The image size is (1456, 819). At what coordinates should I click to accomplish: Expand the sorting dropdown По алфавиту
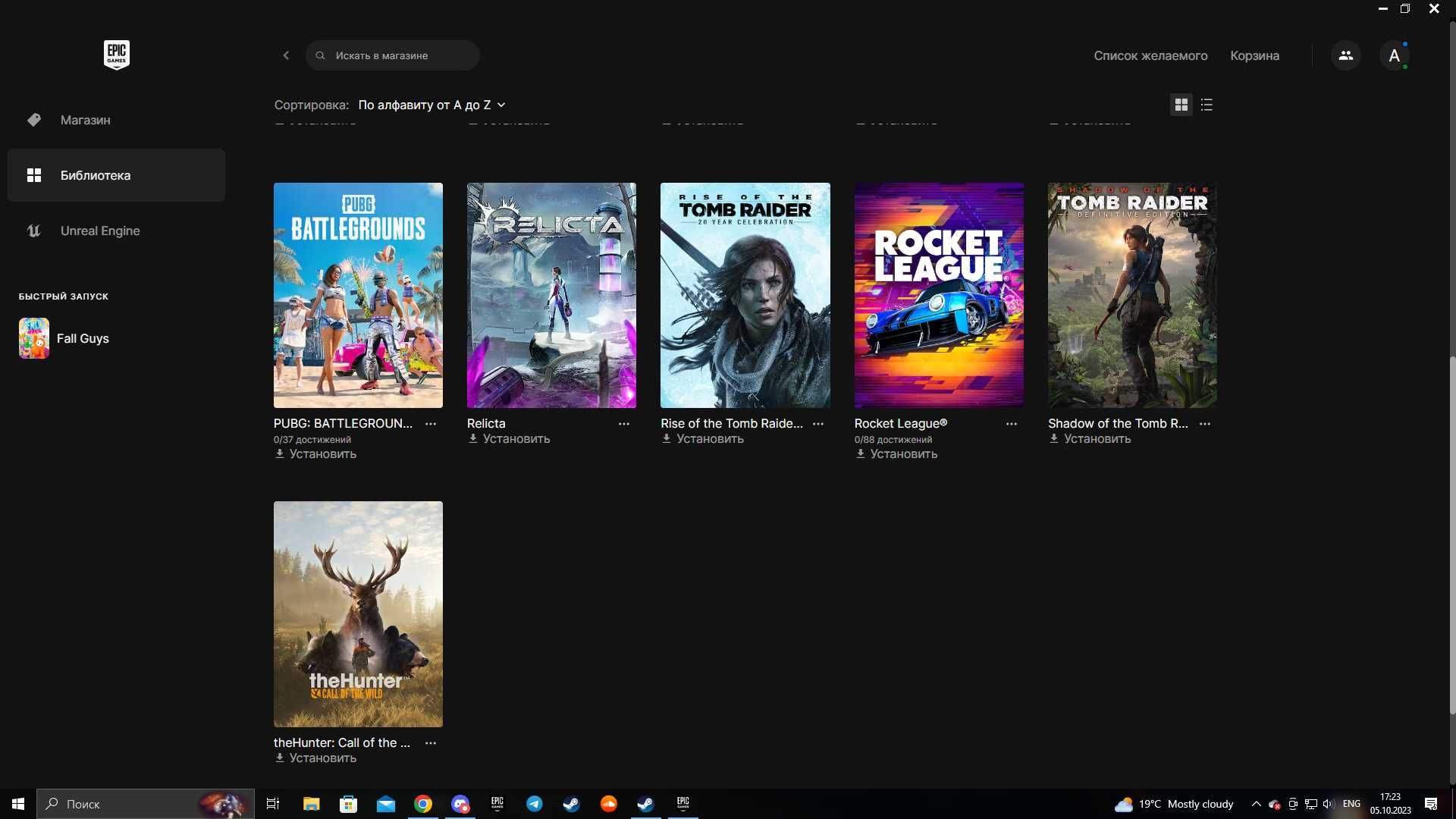(x=431, y=105)
